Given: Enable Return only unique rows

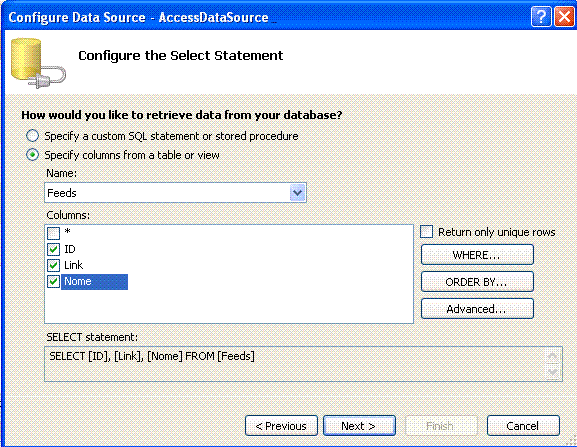Looking at the screenshot, I should tap(426, 232).
